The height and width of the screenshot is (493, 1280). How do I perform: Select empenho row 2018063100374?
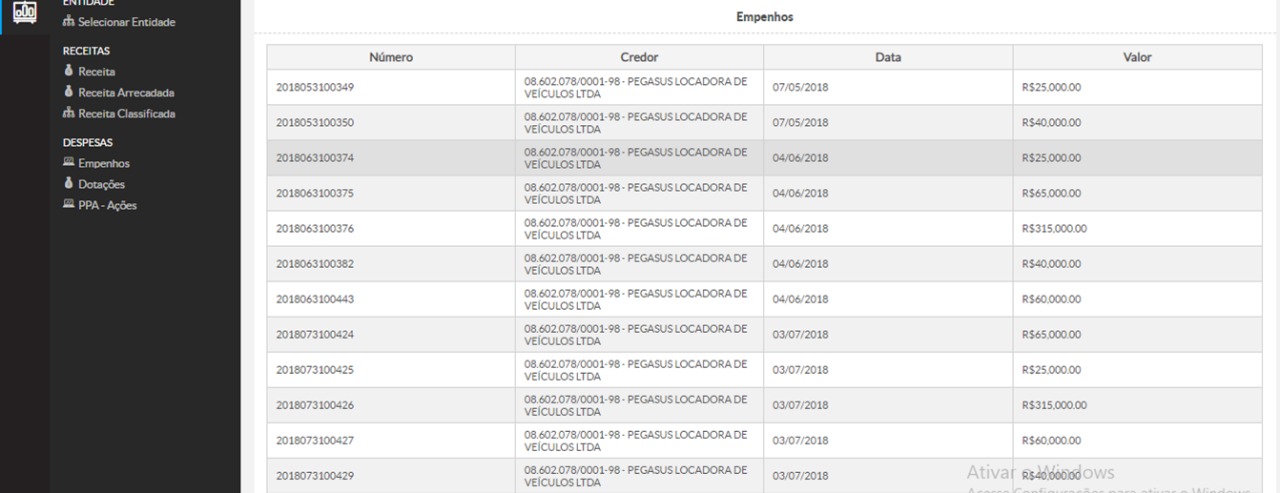pos(315,158)
